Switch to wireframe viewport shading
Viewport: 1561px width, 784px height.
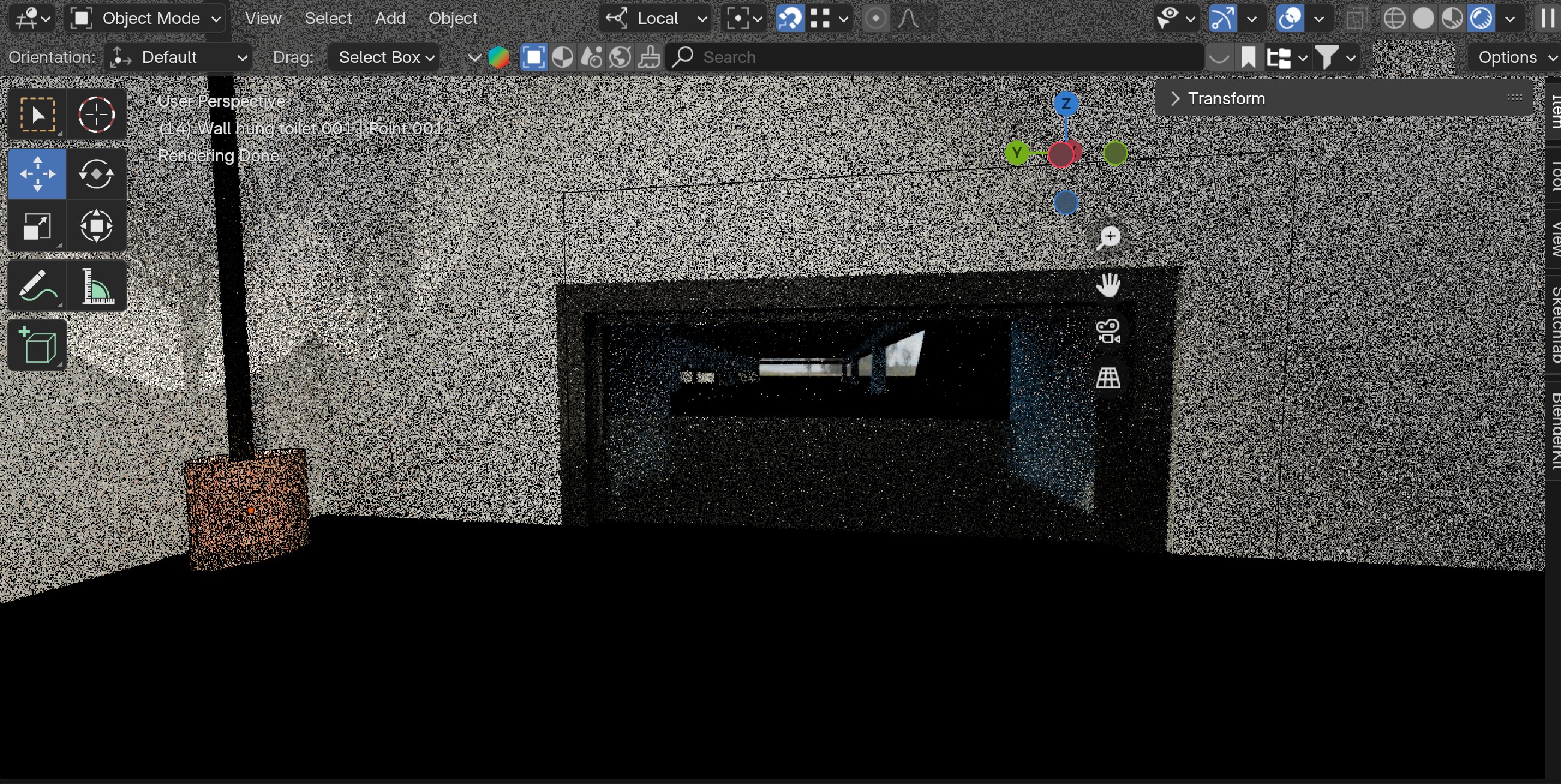tap(1394, 18)
